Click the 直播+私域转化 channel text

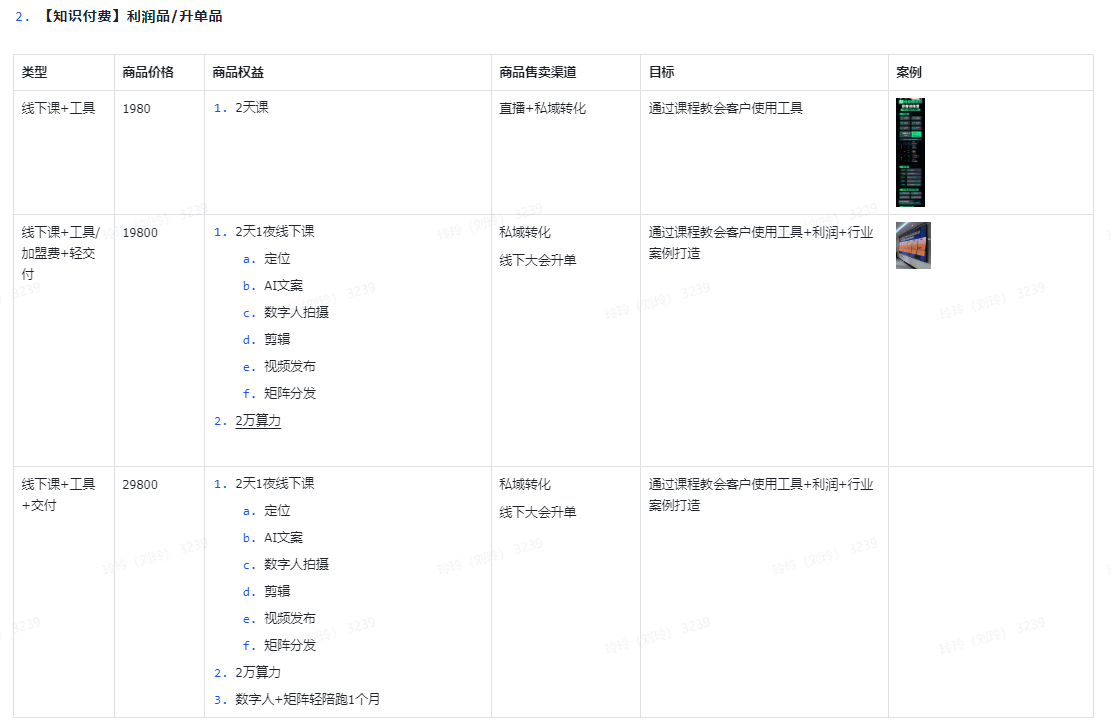(543, 109)
